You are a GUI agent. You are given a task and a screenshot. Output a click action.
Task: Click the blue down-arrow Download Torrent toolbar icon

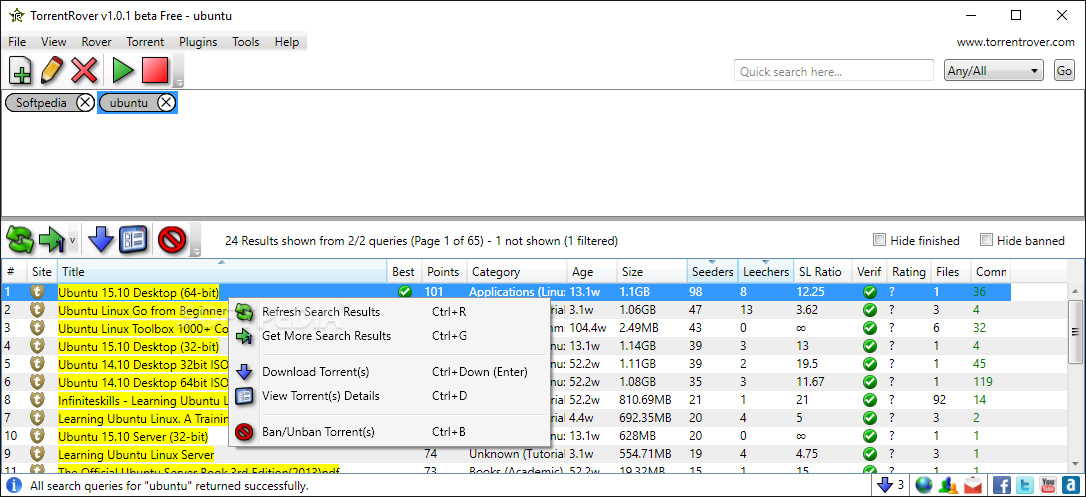(101, 240)
